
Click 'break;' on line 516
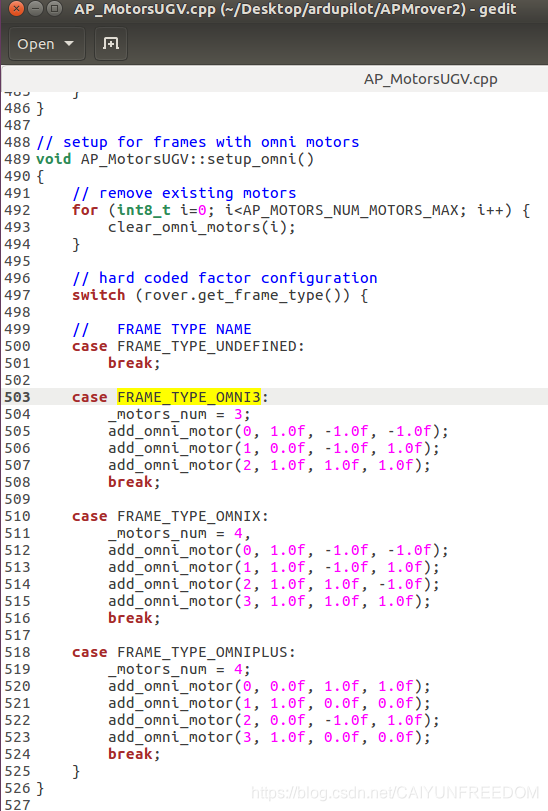(134, 618)
